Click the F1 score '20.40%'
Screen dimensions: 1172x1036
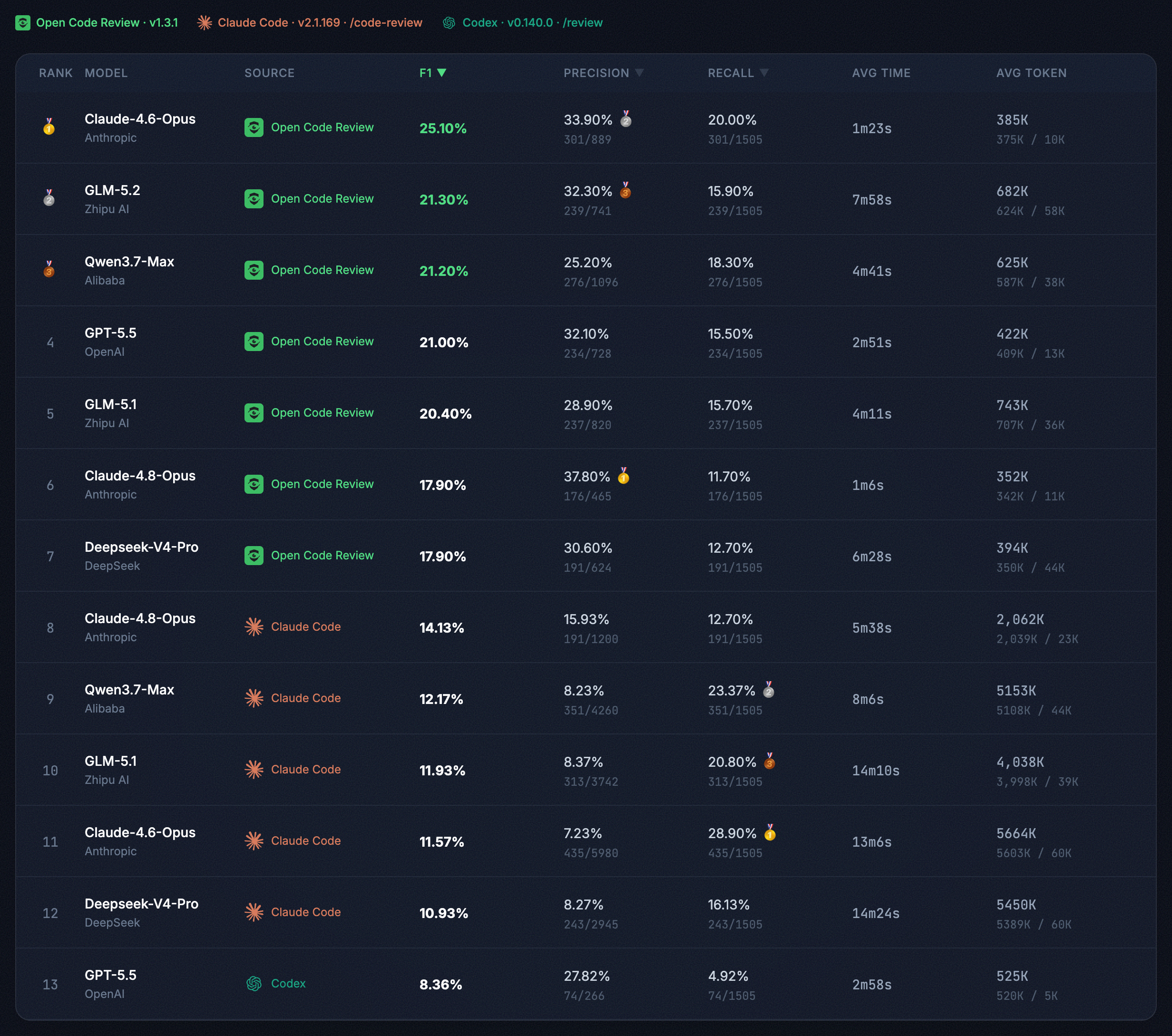[x=446, y=414]
